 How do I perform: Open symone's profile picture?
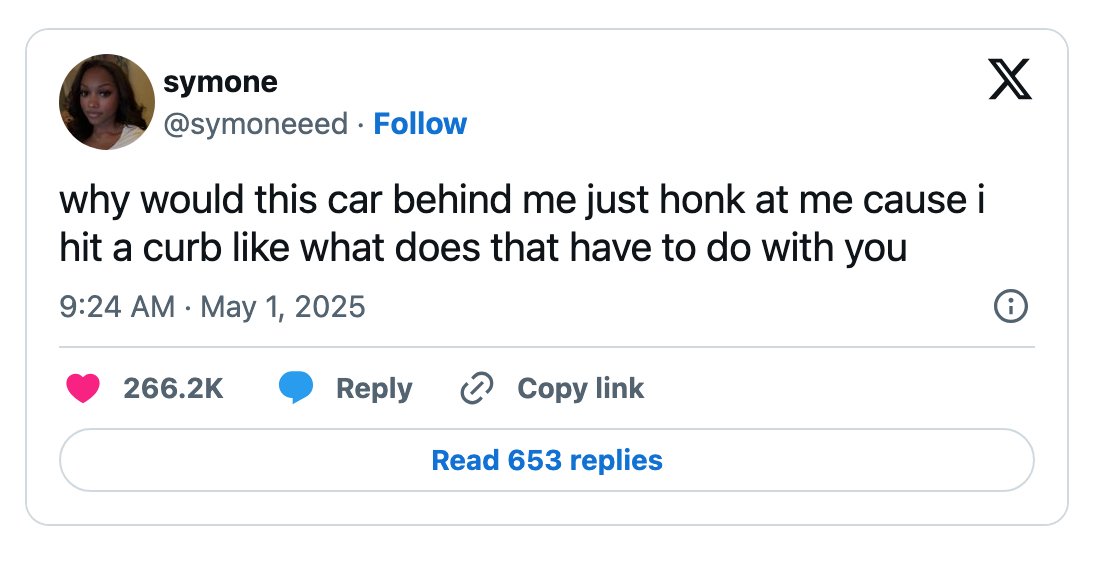pyautogui.click(x=107, y=102)
